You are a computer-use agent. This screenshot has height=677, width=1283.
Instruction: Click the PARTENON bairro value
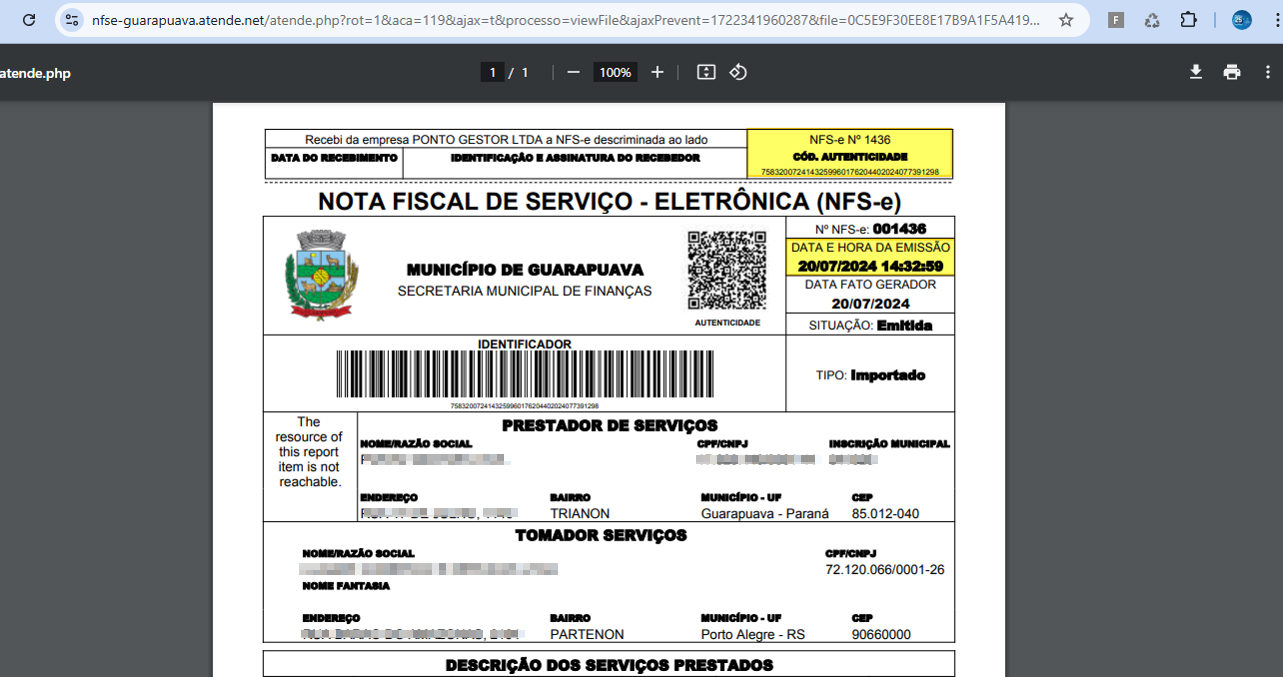(x=587, y=635)
